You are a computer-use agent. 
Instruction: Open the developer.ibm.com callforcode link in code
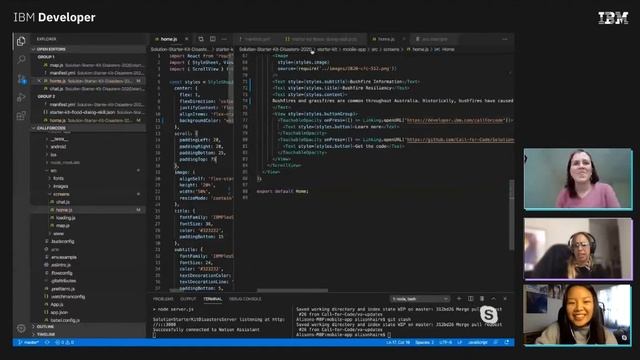coord(456,120)
